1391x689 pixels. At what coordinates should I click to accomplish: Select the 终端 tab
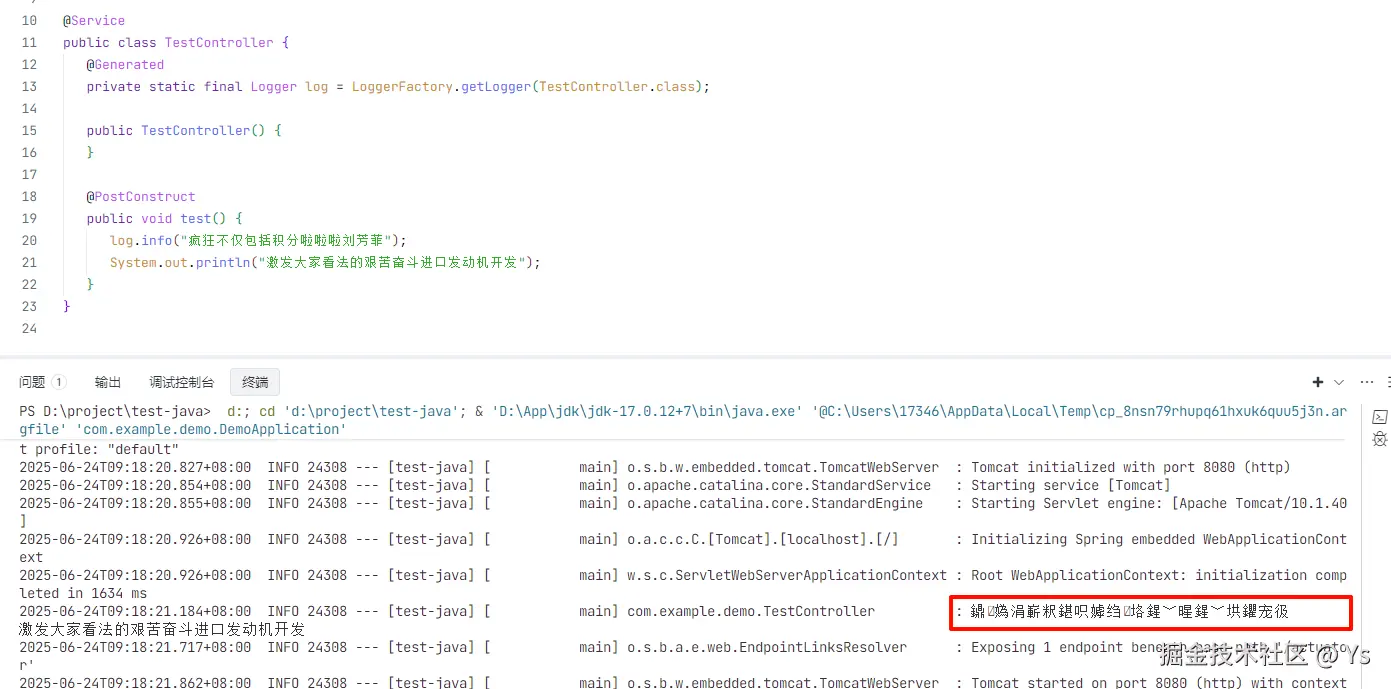click(x=255, y=382)
